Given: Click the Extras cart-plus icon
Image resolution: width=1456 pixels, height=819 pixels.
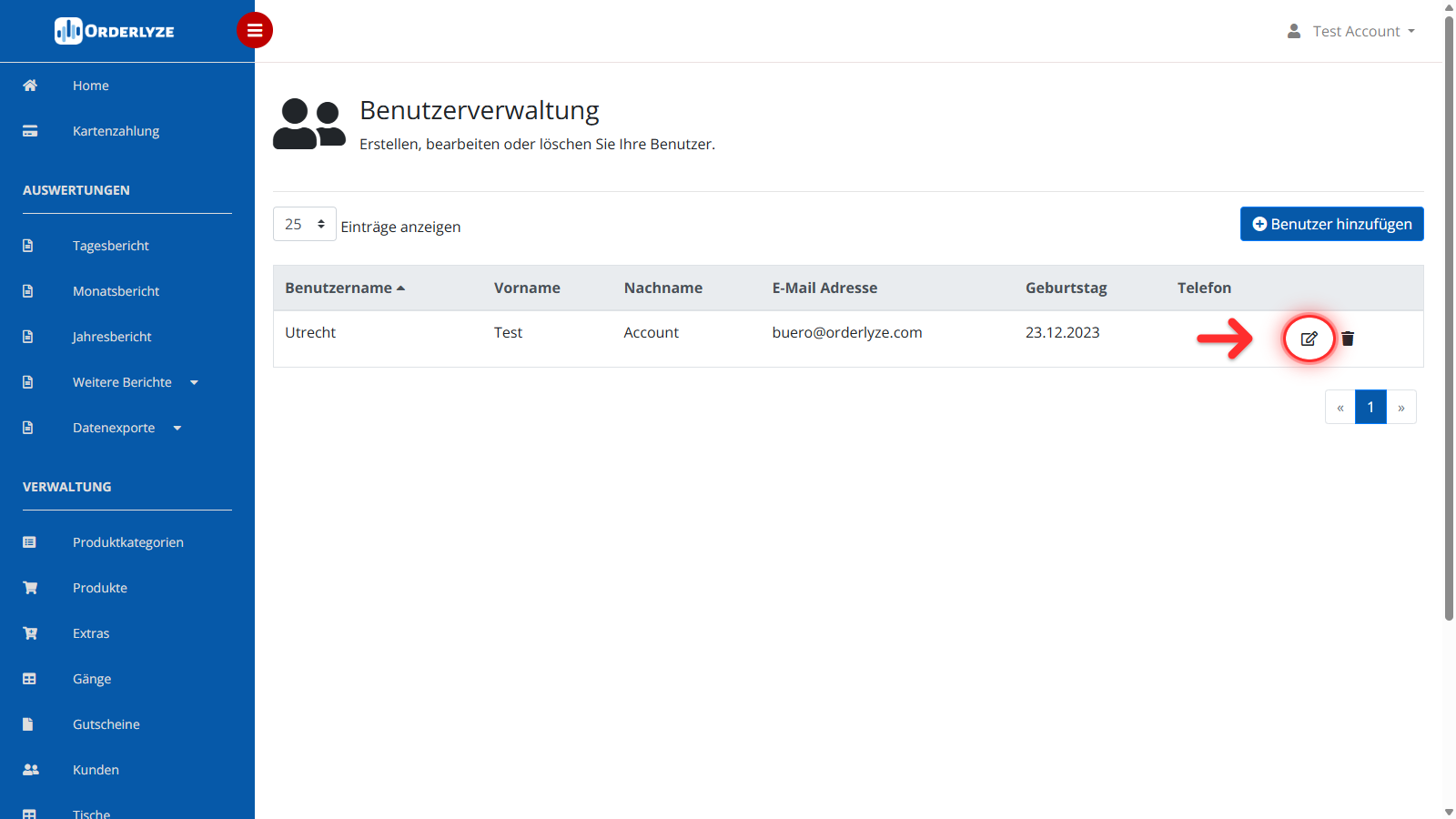Looking at the screenshot, I should point(30,633).
